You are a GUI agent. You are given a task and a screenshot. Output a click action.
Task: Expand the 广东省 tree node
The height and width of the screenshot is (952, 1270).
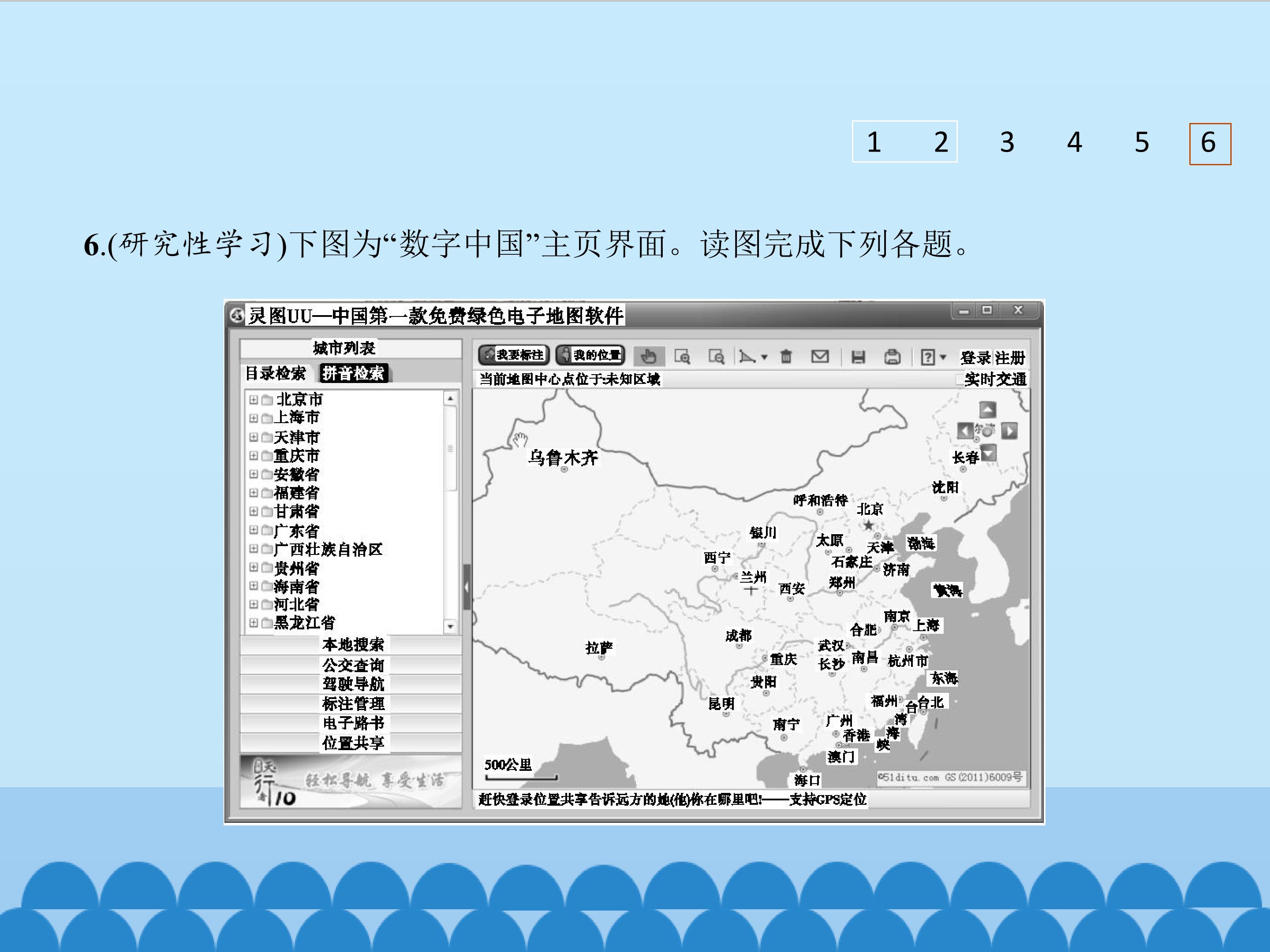tap(253, 530)
